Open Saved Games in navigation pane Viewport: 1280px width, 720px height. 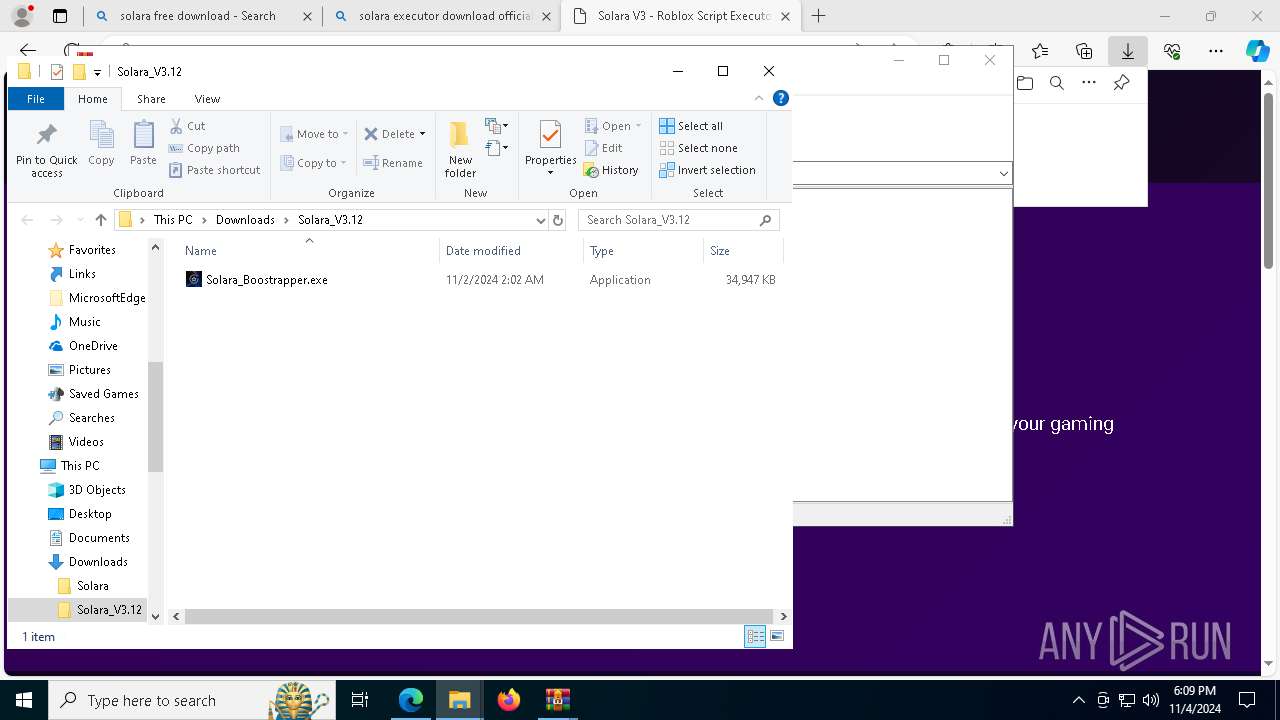(x=103, y=394)
